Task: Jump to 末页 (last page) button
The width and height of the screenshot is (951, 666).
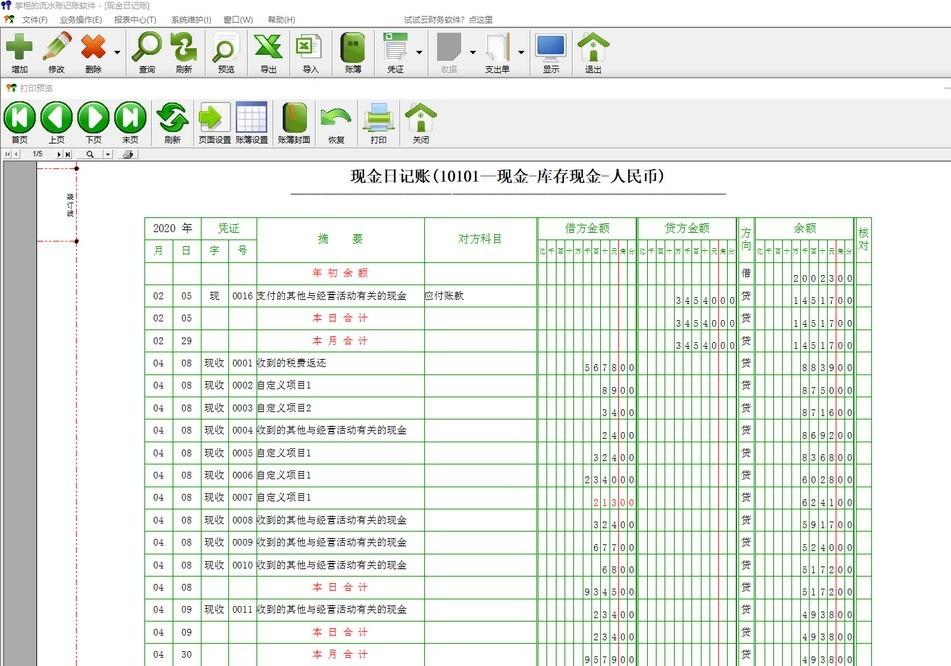Action: (x=130, y=118)
